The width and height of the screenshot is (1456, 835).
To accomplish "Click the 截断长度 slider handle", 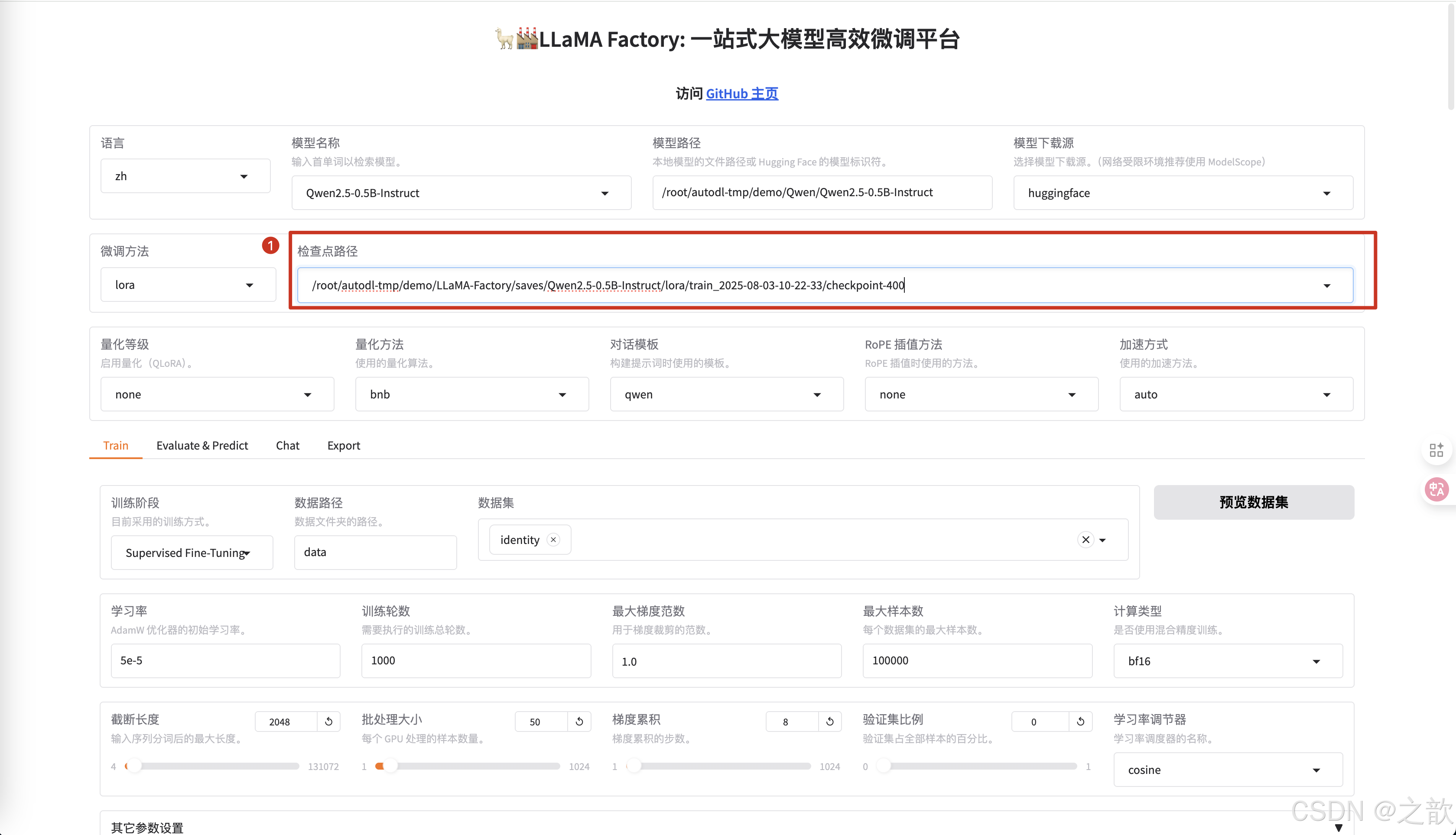I will point(134,766).
